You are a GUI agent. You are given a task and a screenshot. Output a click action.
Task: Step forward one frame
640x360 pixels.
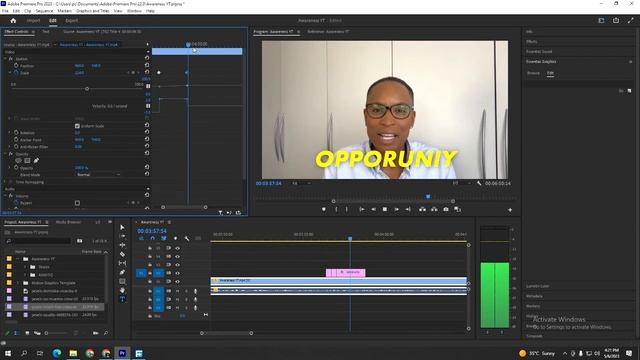pos(396,209)
